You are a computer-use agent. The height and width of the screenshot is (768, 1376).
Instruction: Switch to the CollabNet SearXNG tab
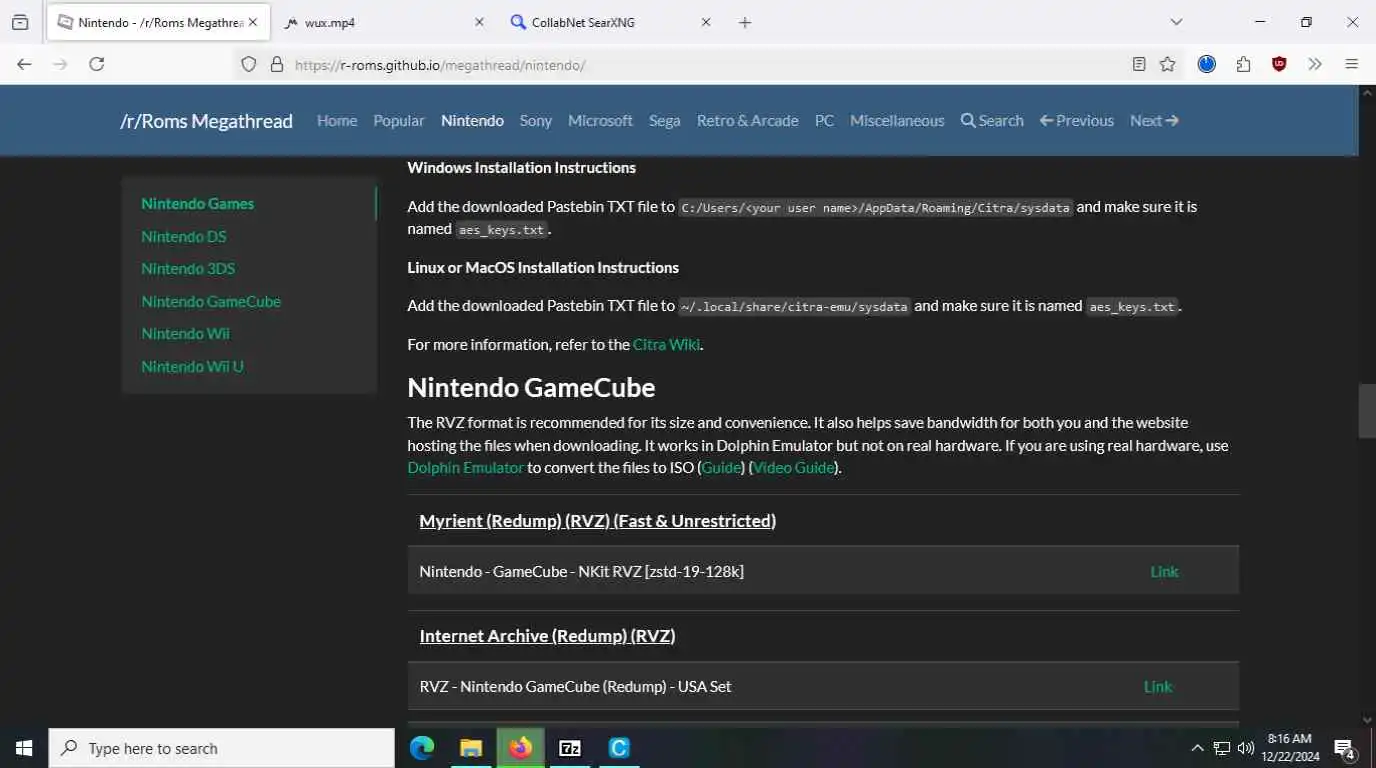[x=611, y=22]
